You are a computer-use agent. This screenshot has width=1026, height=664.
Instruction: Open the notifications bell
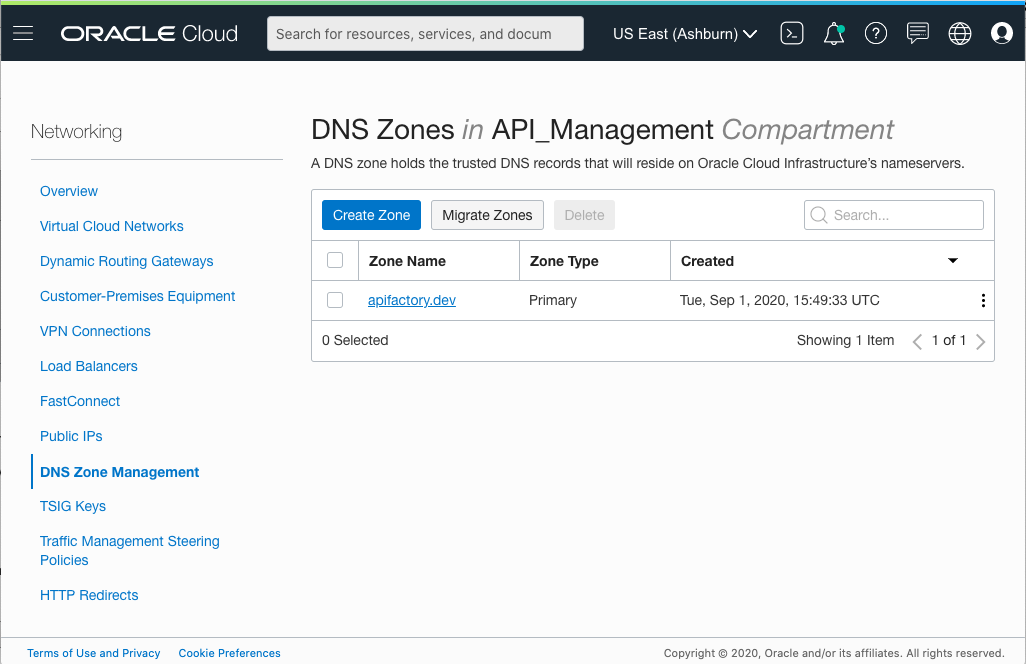[833, 33]
